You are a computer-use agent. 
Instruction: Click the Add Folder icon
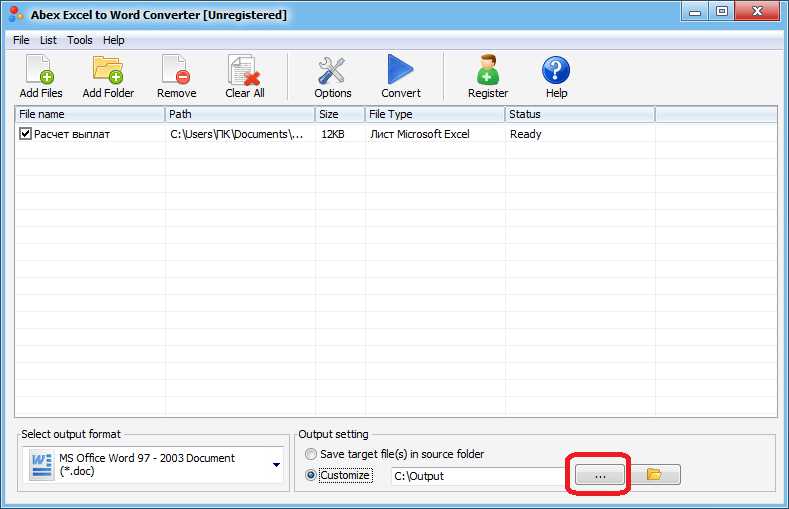point(108,69)
